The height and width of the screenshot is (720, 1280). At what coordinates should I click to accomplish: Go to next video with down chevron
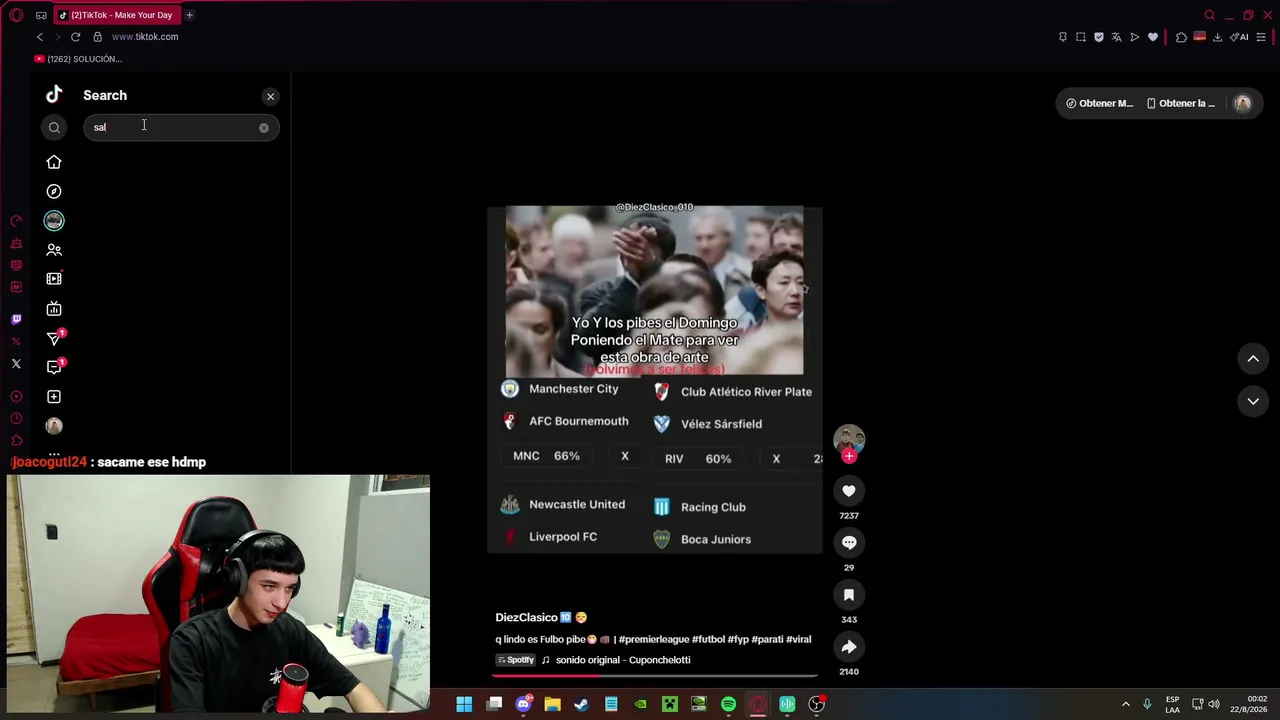coord(1253,401)
